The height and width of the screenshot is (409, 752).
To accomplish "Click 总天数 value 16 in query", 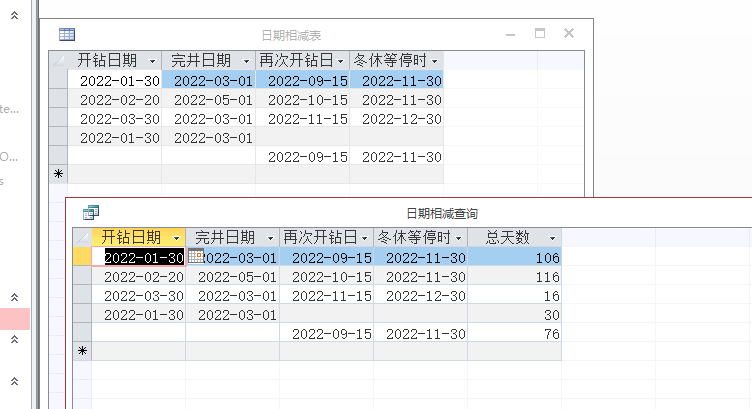I will 515,296.
